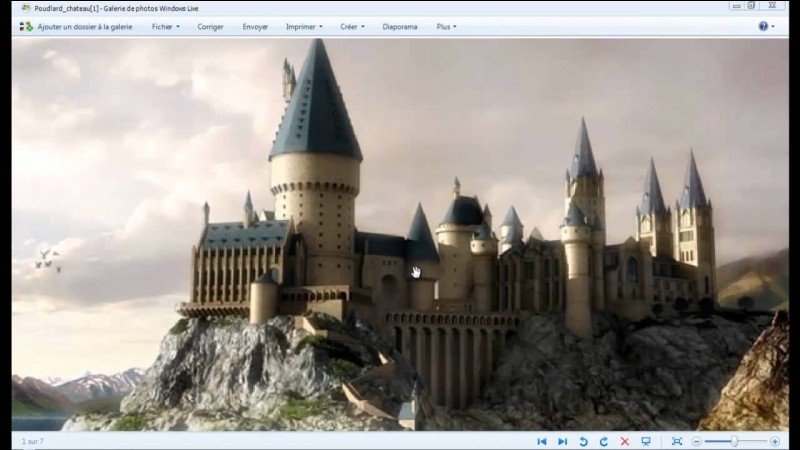Viewport: 800px width, 450px height.
Task: Open the Corriger option
Action: pyautogui.click(x=210, y=27)
